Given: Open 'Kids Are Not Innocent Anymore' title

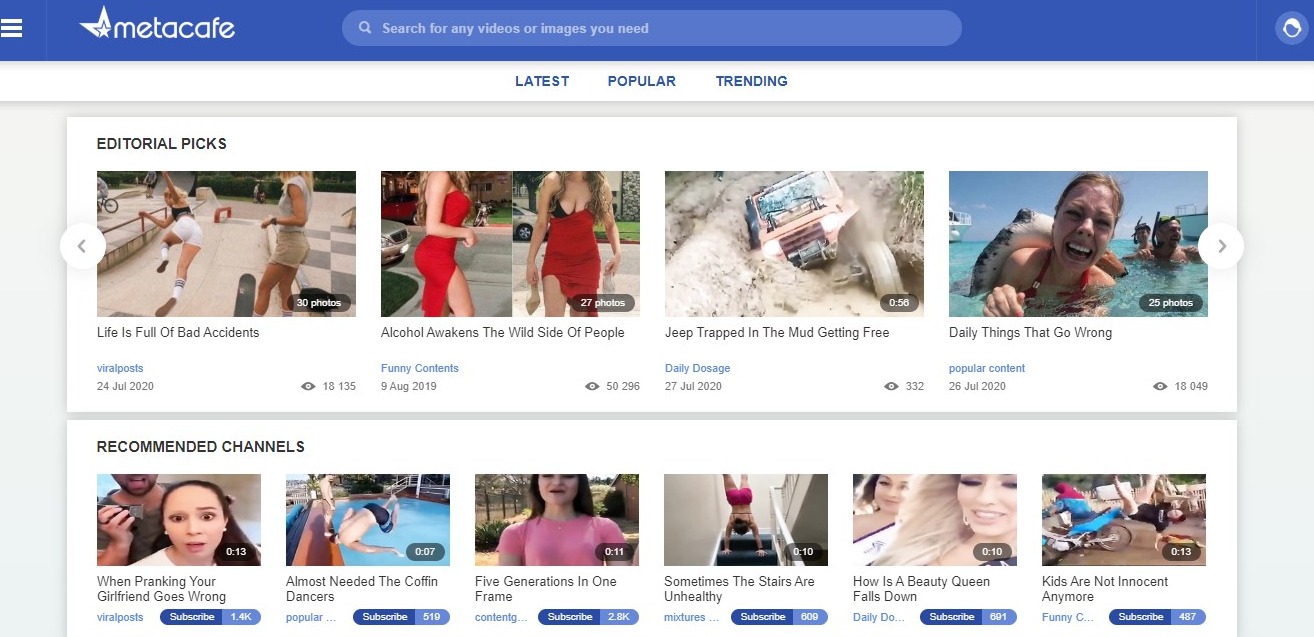Looking at the screenshot, I should (x=1104, y=588).
